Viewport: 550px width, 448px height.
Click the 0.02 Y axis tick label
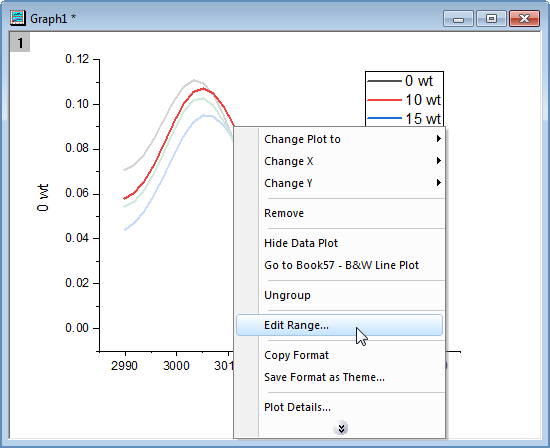tap(77, 283)
